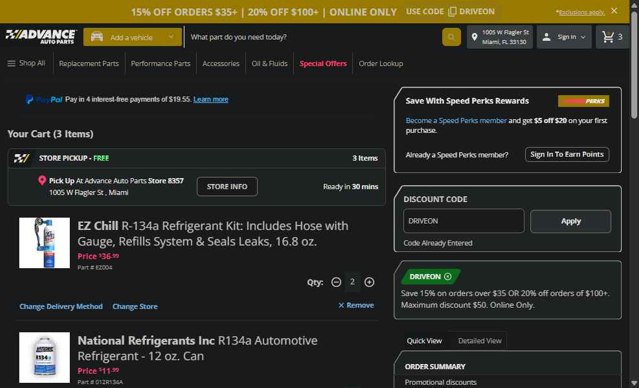Open National Refrigerants R134a thumbnail
Screen dimensions: 639x388
coord(44,357)
